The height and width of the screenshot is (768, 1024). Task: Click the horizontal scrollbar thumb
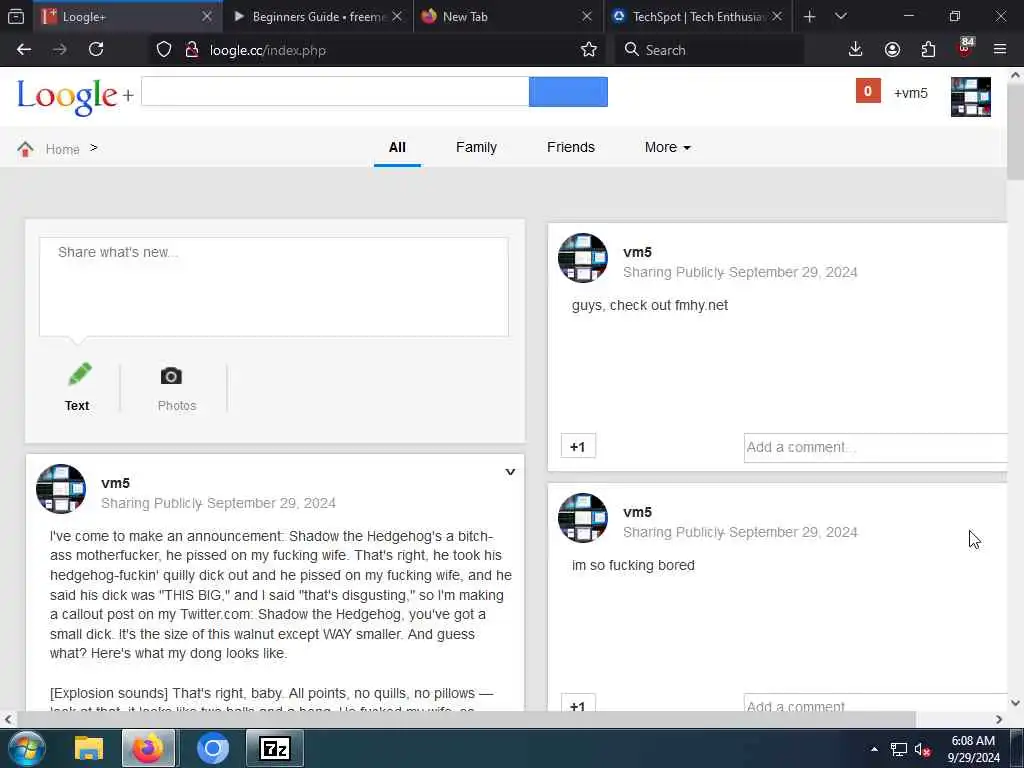(x=466, y=719)
